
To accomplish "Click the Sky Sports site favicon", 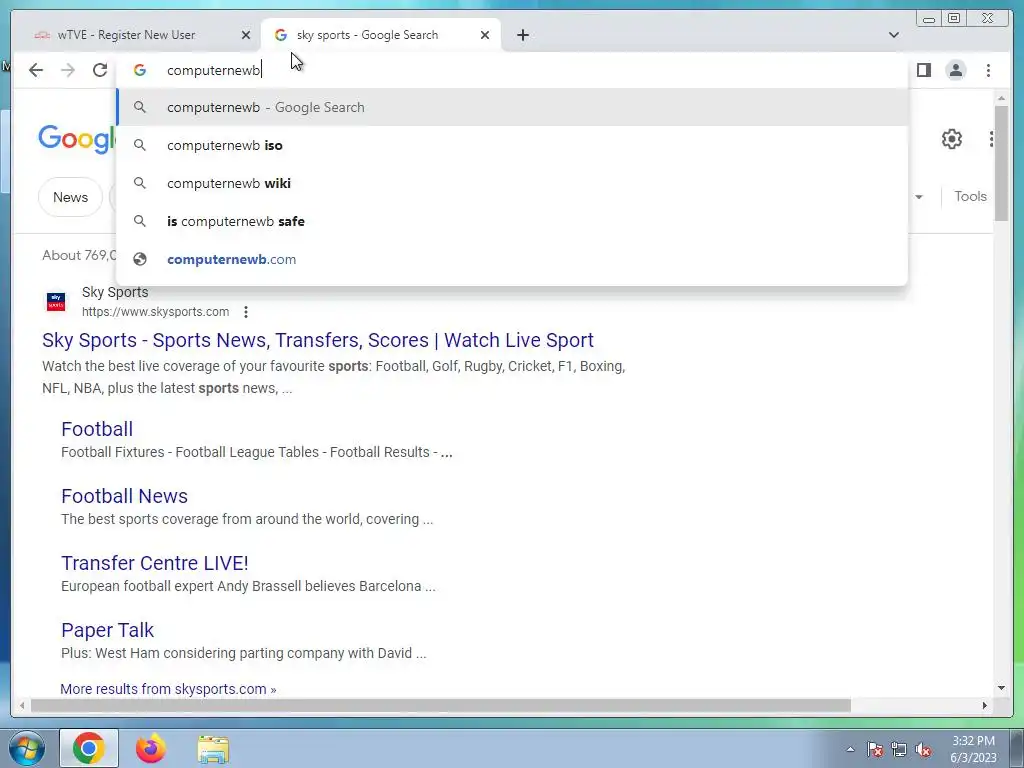I will tap(56, 302).
